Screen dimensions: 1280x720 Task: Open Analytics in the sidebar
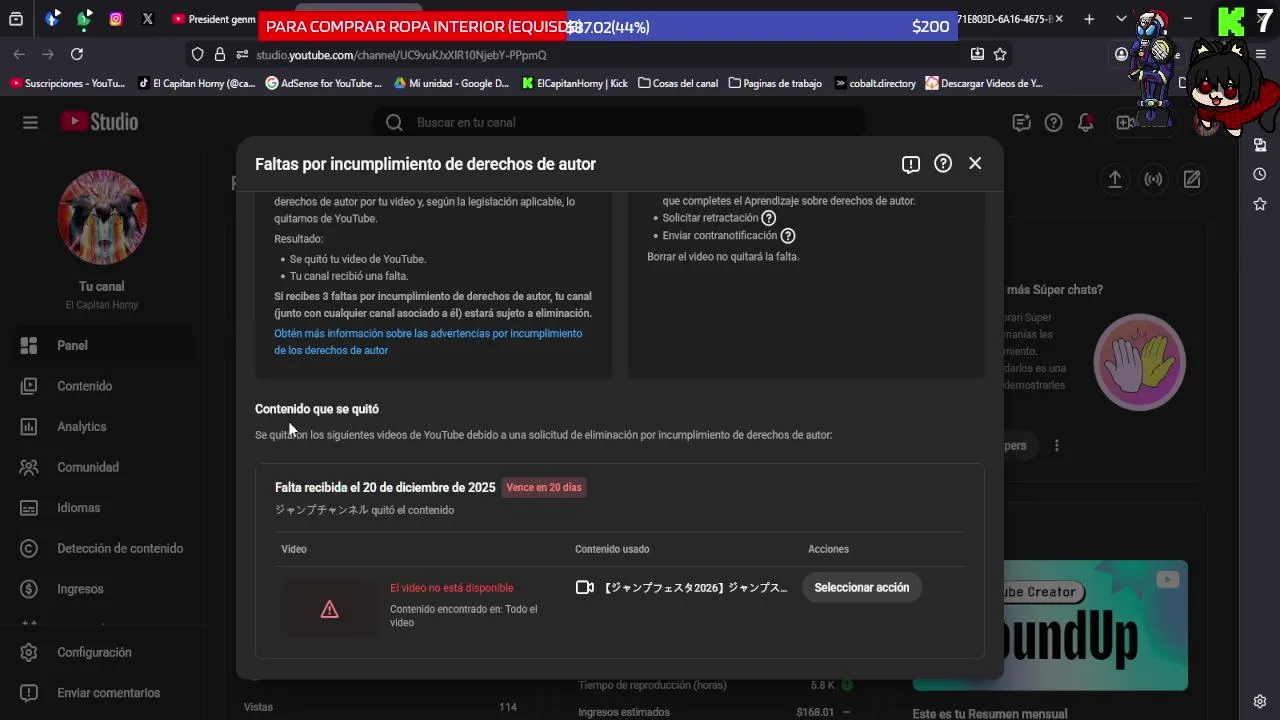(x=102, y=426)
